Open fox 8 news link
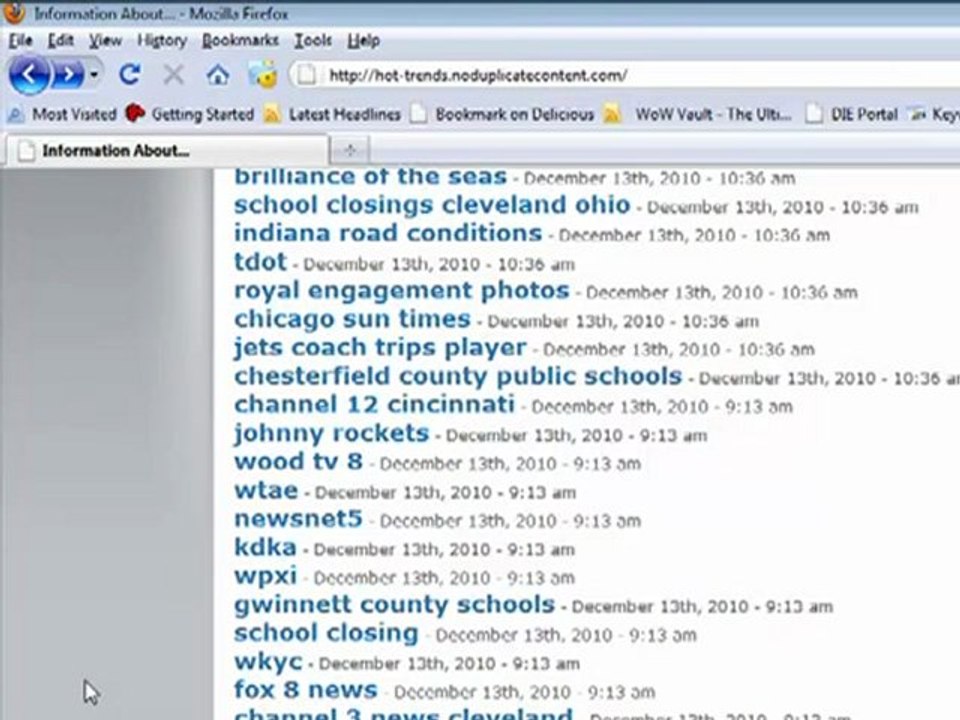This screenshot has height=720, width=960. pos(306,690)
